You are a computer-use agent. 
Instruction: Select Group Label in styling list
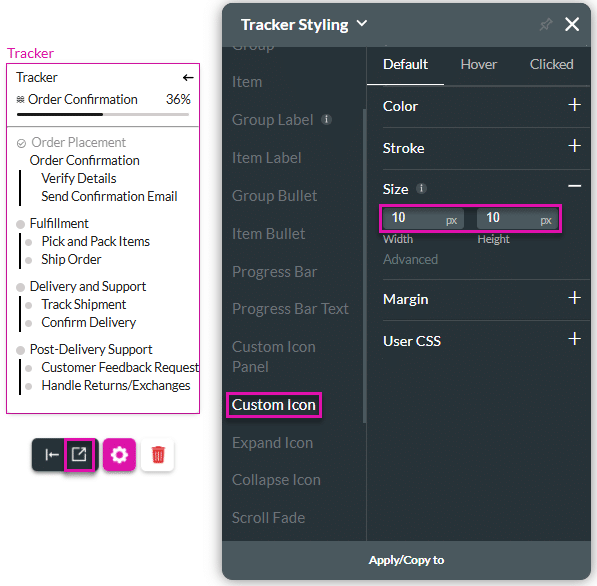pyautogui.click(x=273, y=120)
